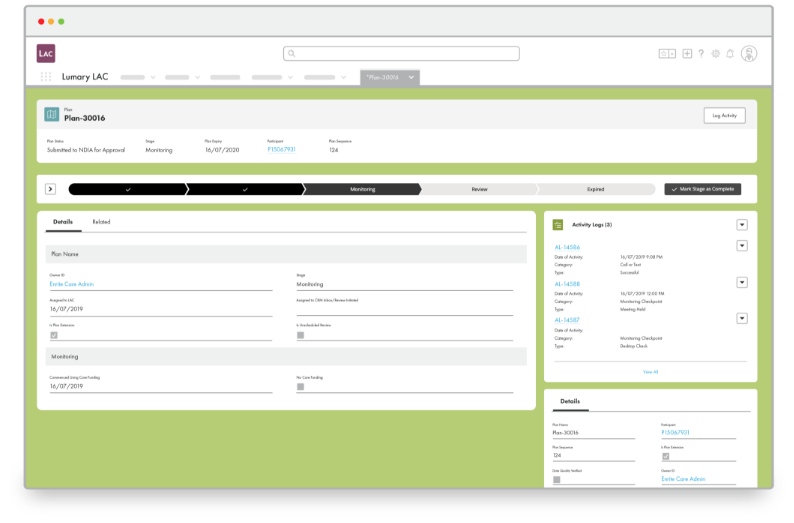Expand the stage path details arrow
The height and width of the screenshot is (523, 794).
[51, 189]
